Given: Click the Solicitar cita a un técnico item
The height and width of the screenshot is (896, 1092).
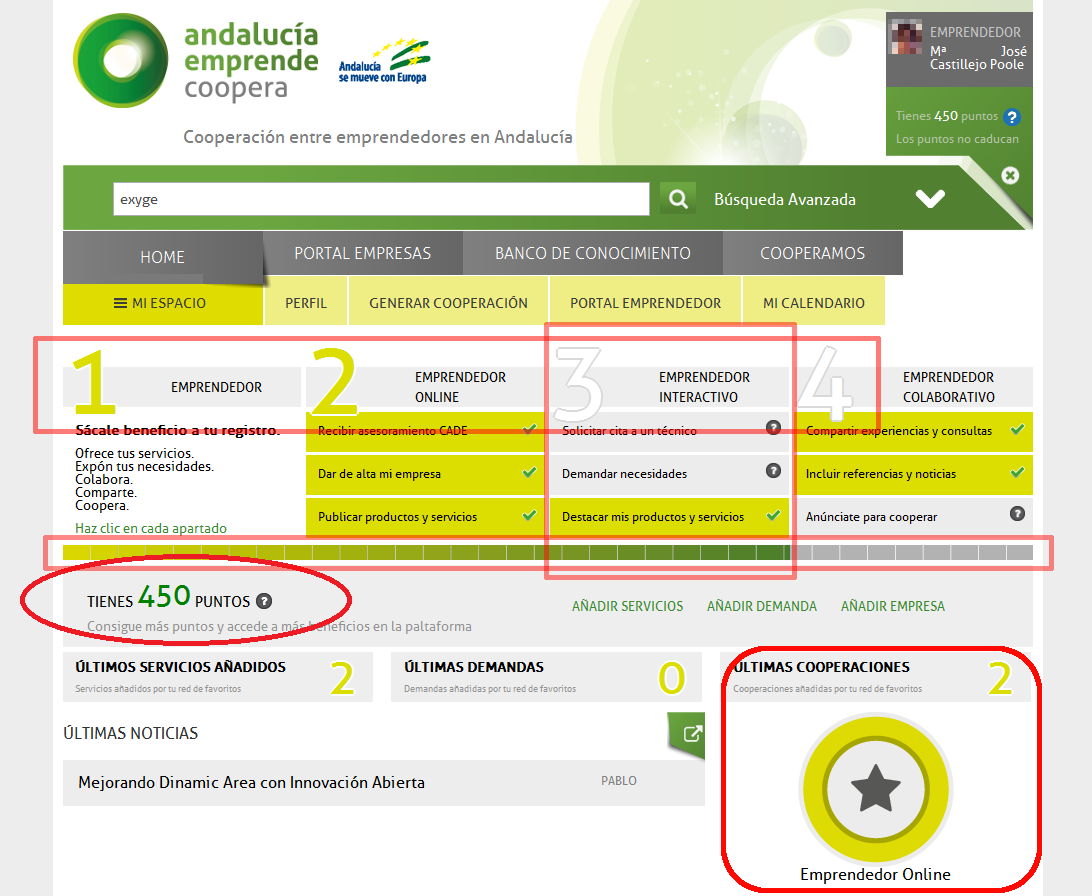Looking at the screenshot, I should pos(669,431).
